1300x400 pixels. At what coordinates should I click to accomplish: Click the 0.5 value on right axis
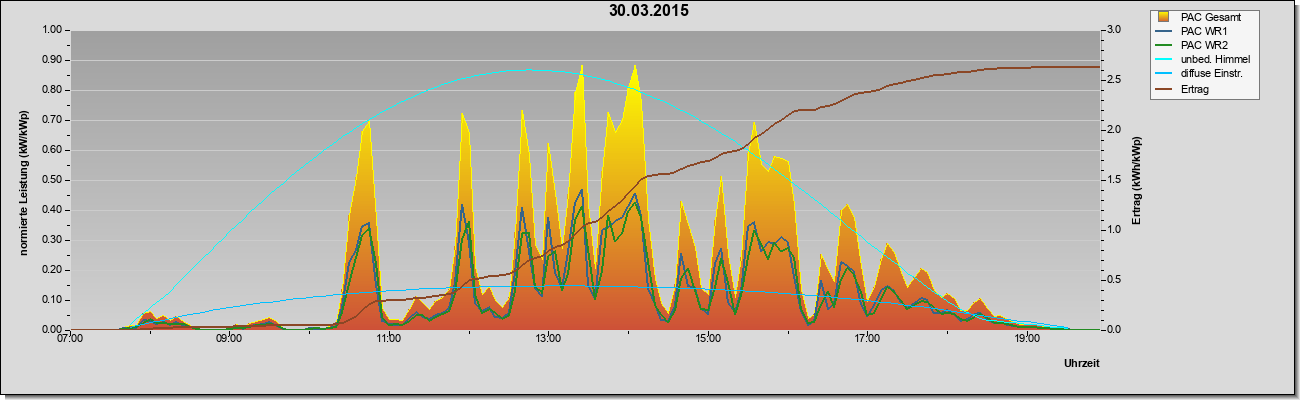[1113, 279]
